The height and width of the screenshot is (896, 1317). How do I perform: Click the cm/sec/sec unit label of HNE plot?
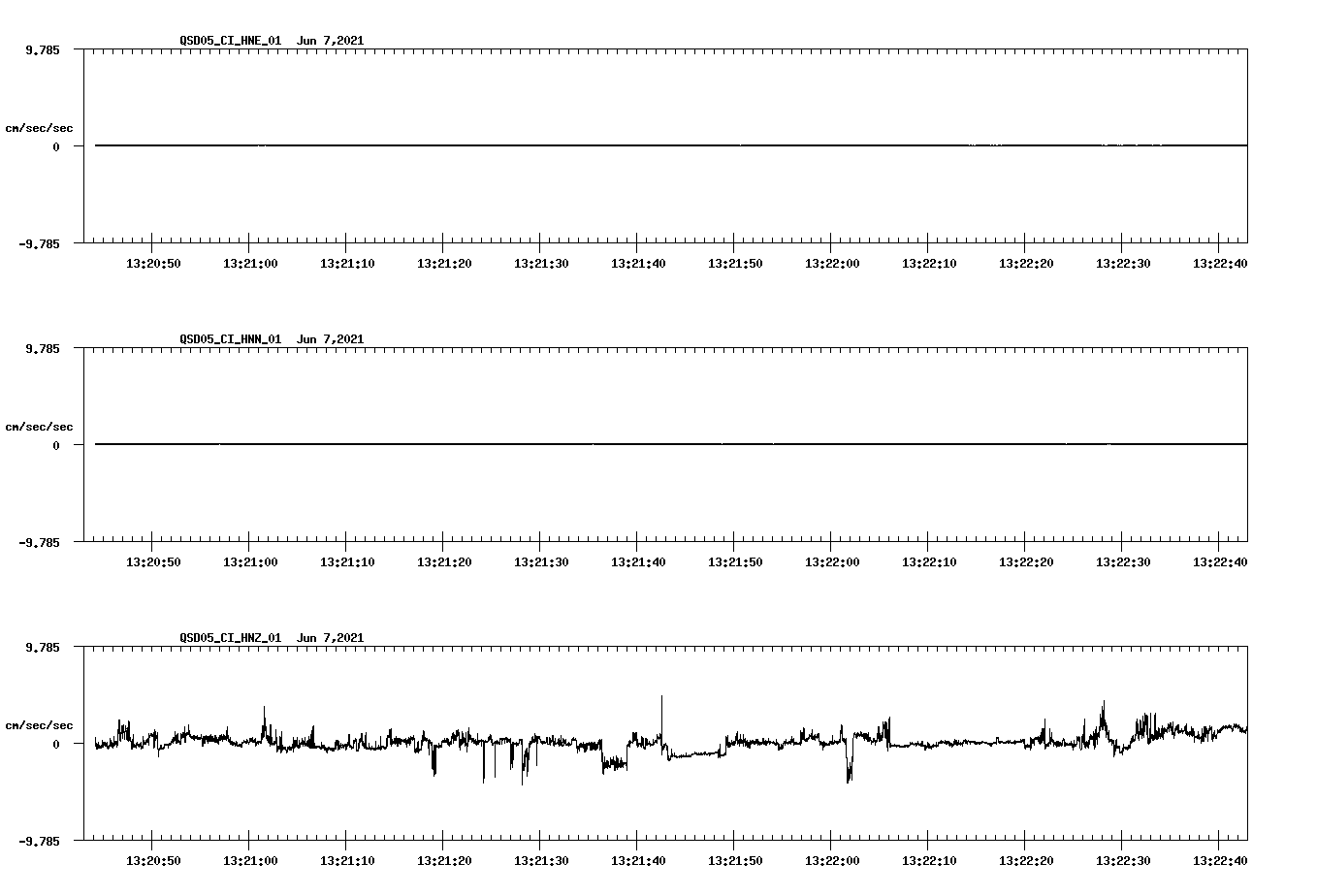[x=39, y=128]
